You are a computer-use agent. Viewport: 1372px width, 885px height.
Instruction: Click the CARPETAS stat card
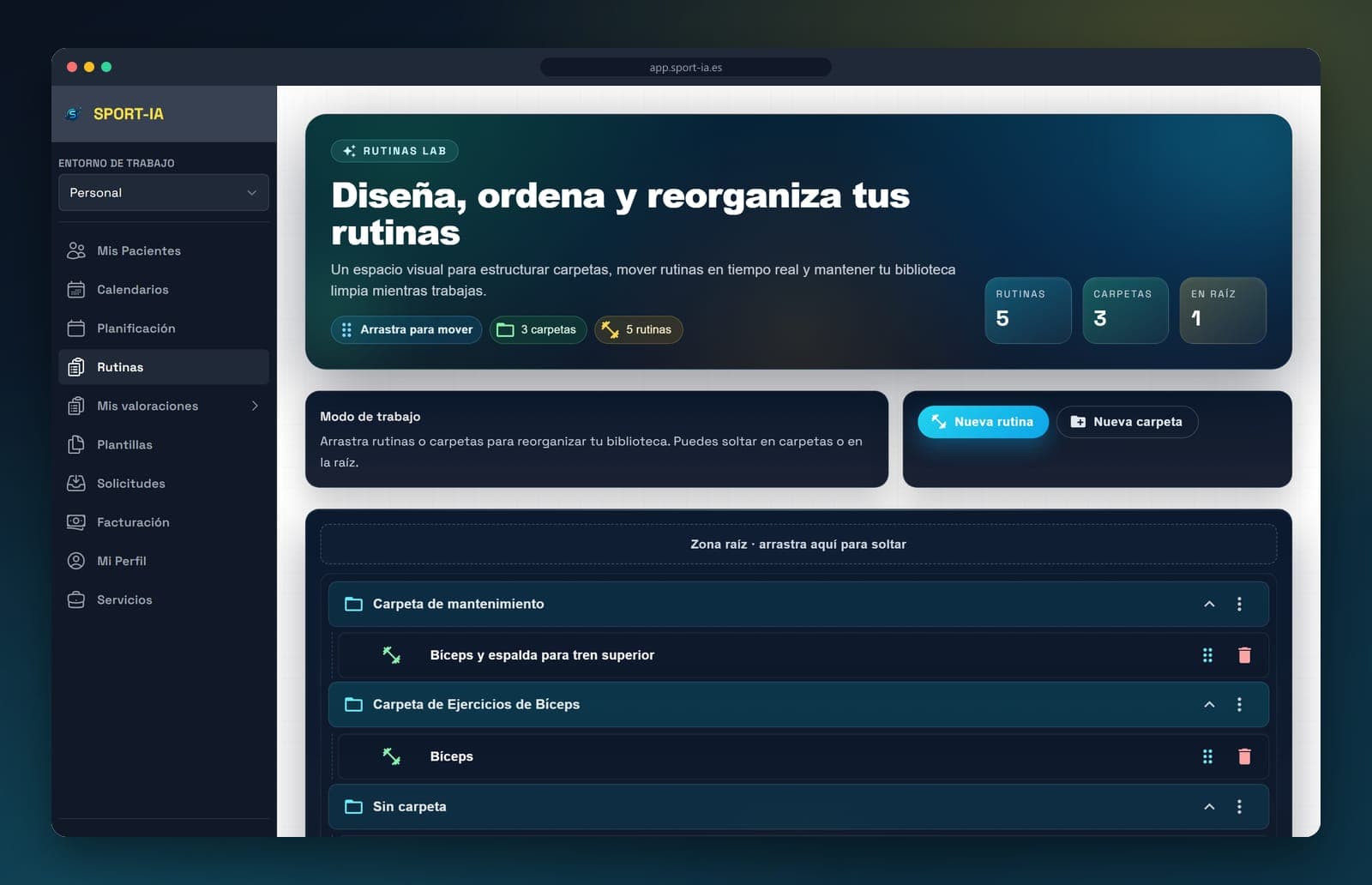pos(1125,310)
